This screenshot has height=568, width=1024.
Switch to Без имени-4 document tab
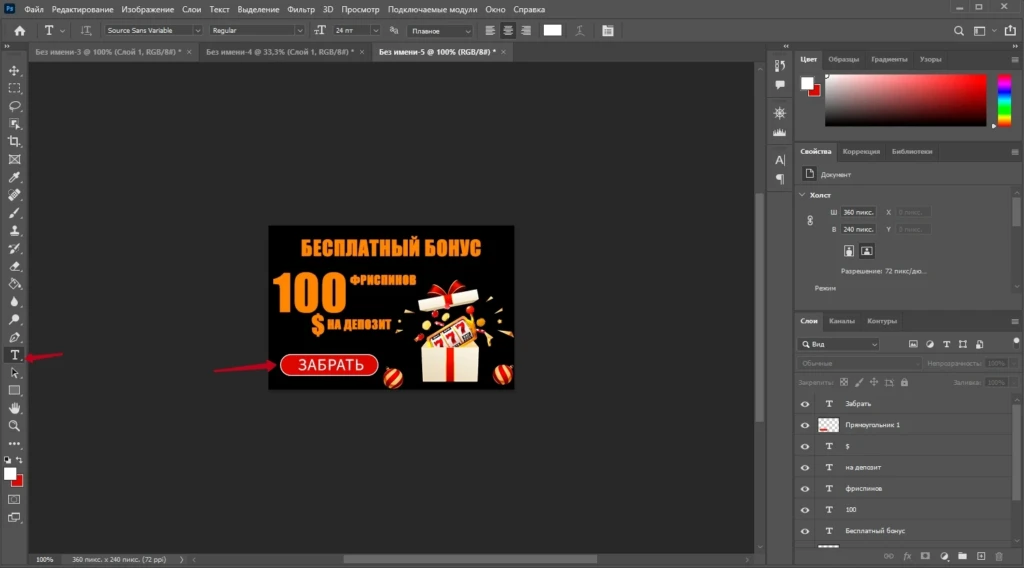click(280, 52)
